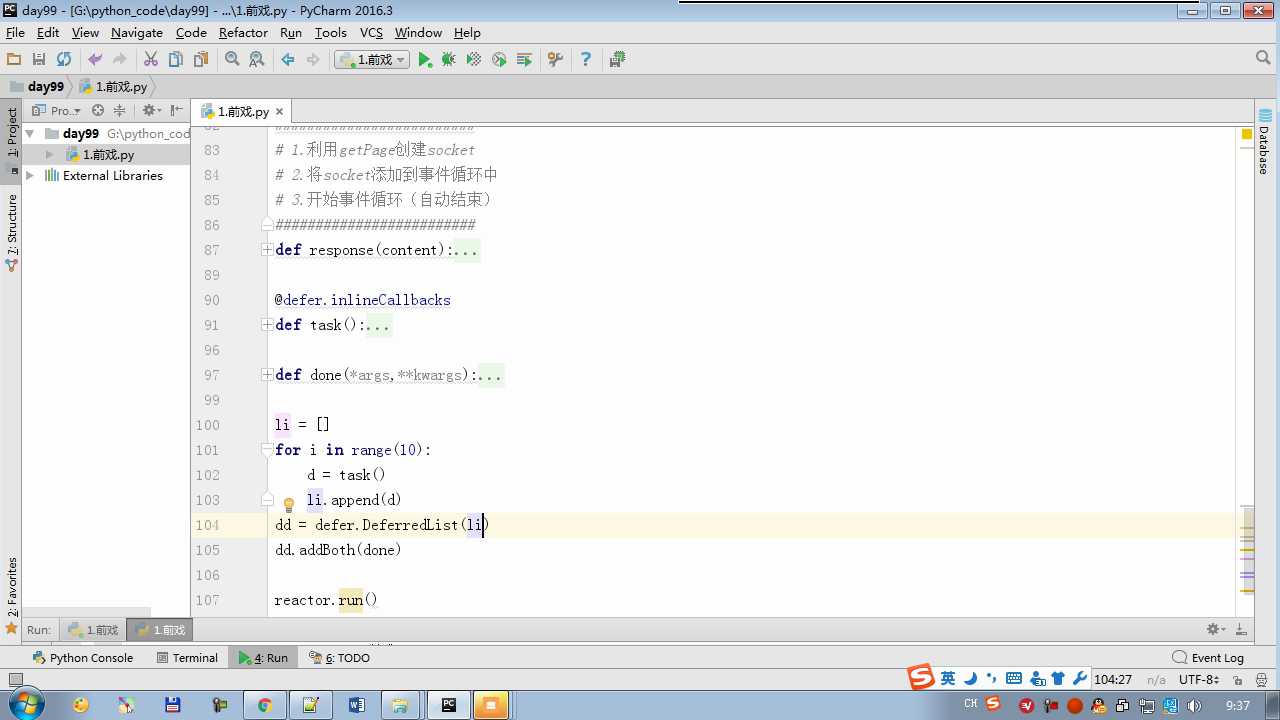The width and height of the screenshot is (1280, 720).
Task: Run the script with the green play button
Action: 425,60
